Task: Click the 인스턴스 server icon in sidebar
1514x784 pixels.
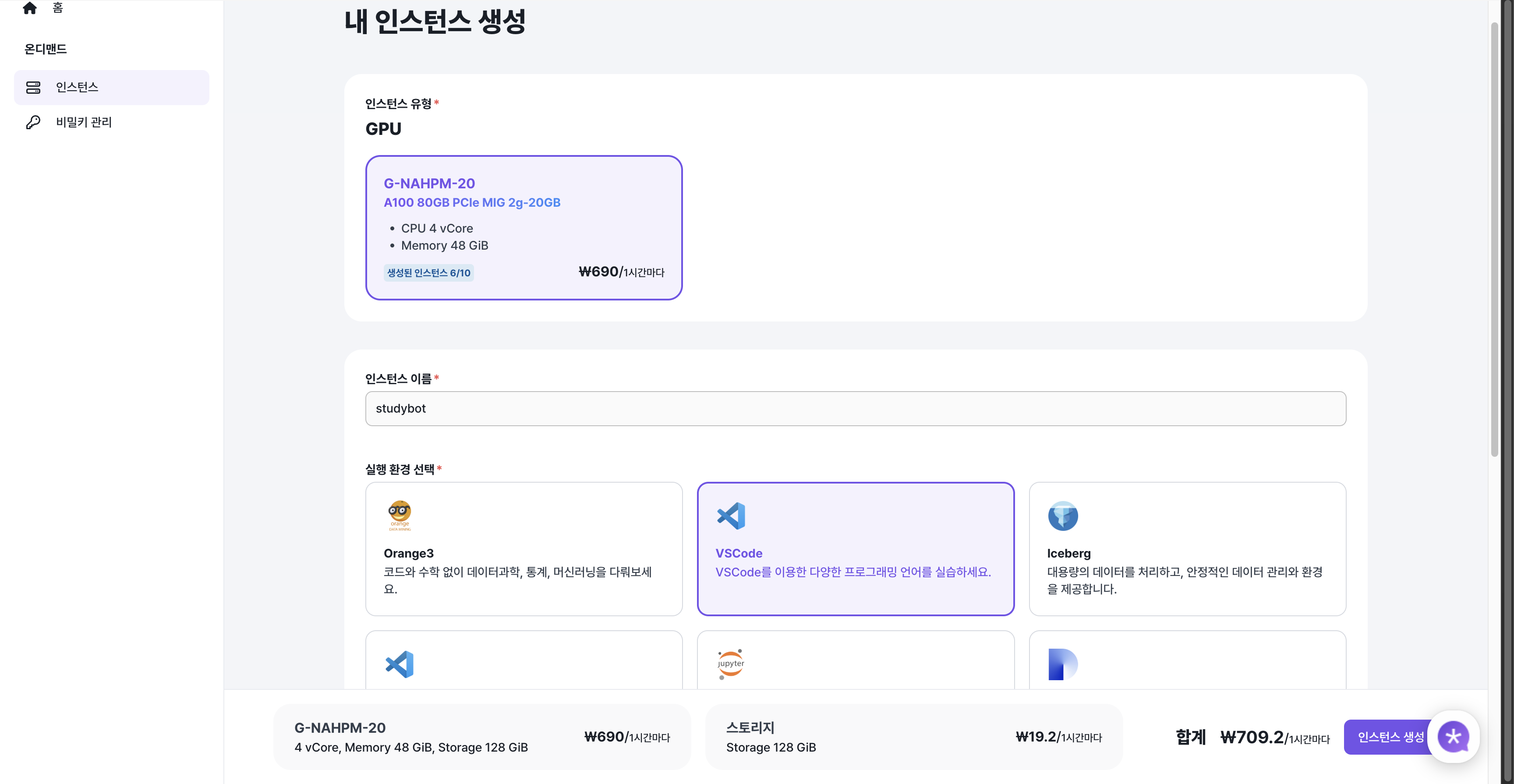Action: (33, 88)
